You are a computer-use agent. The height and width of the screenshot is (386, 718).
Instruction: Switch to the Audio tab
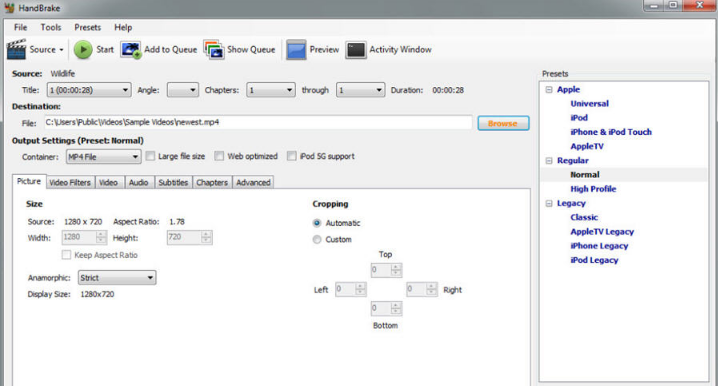(139, 182)
